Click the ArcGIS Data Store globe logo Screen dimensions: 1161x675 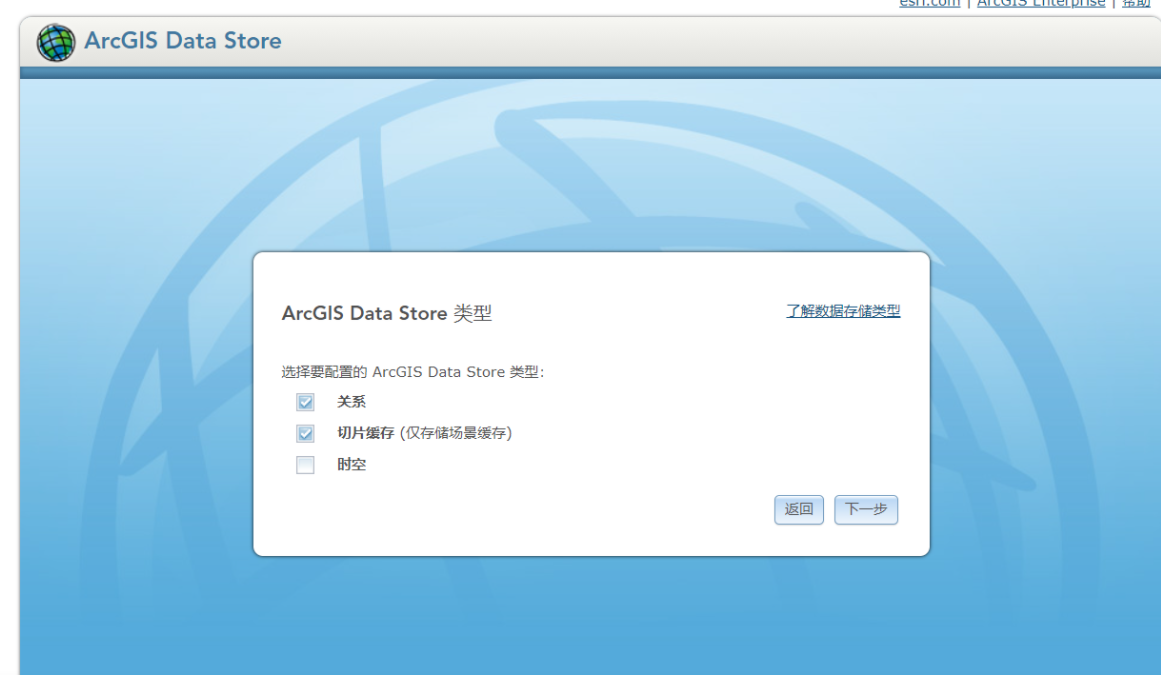(x=56, y=42)
